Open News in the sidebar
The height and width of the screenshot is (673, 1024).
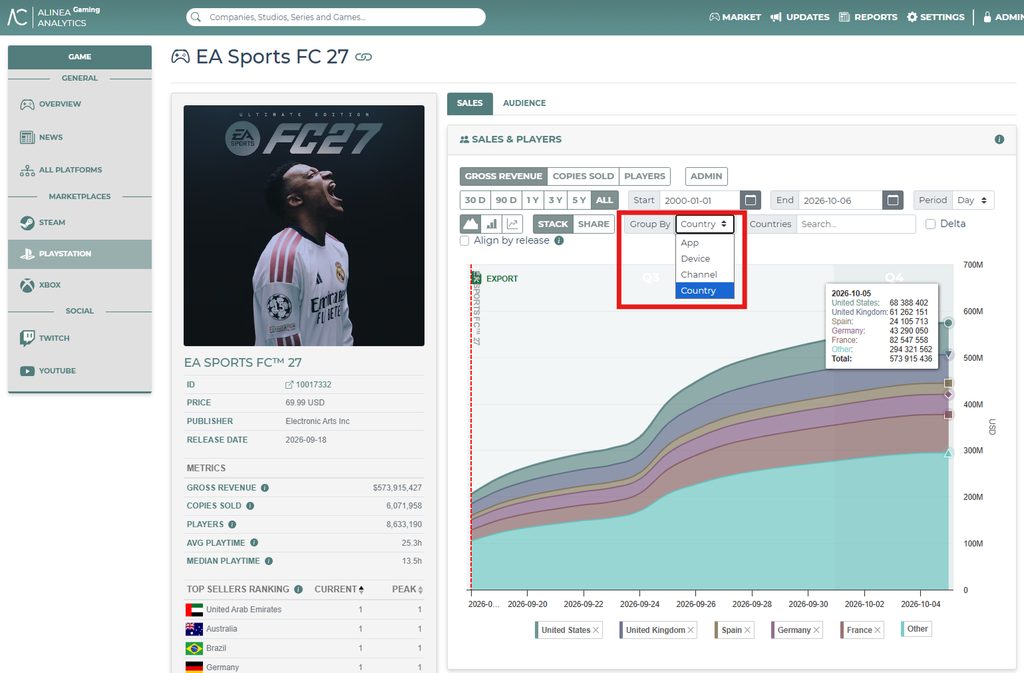(79, 137)
